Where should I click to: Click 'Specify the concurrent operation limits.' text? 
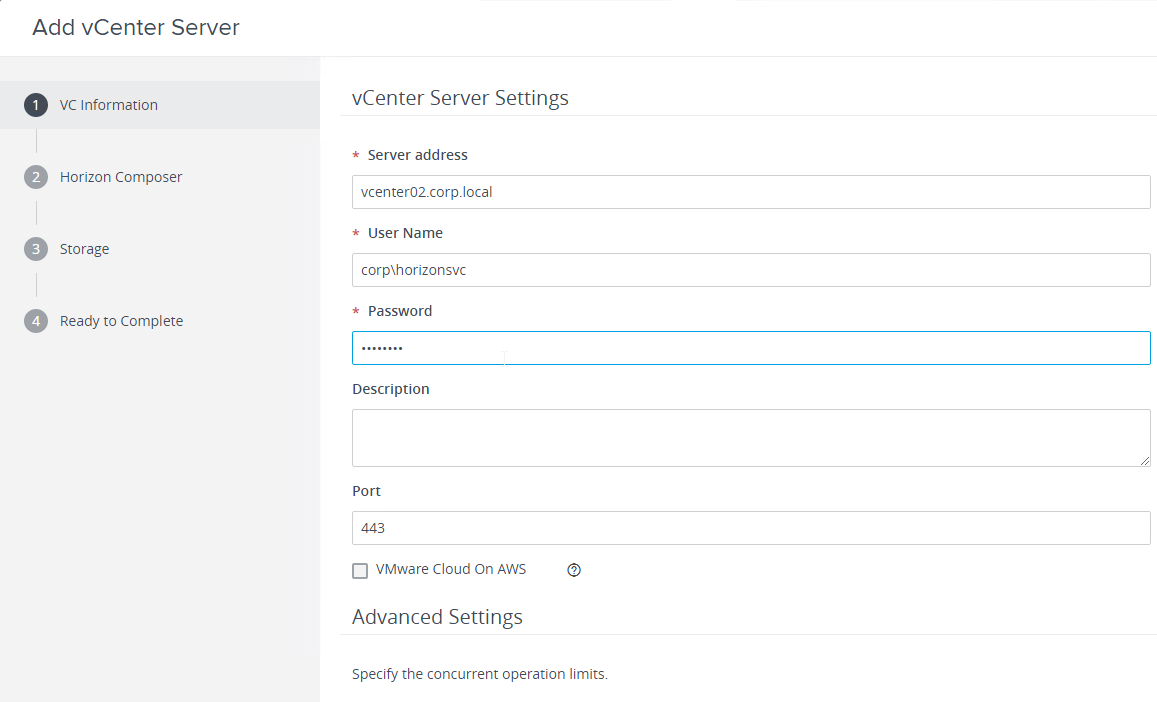(x=480, y=674)
